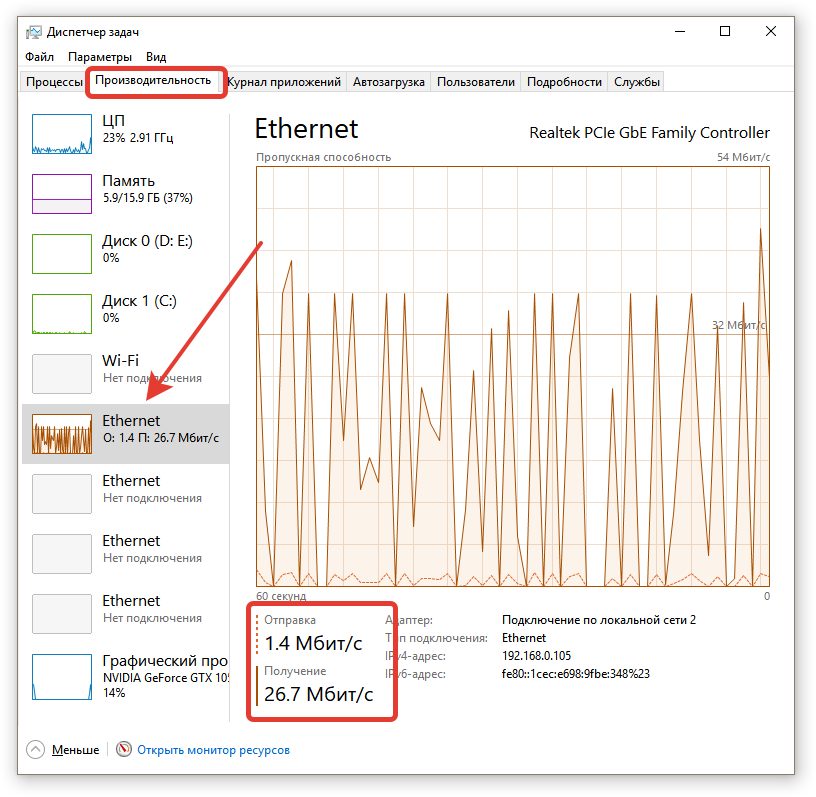Click the Wi-Fi adapter graph icon

click(61, 373)
